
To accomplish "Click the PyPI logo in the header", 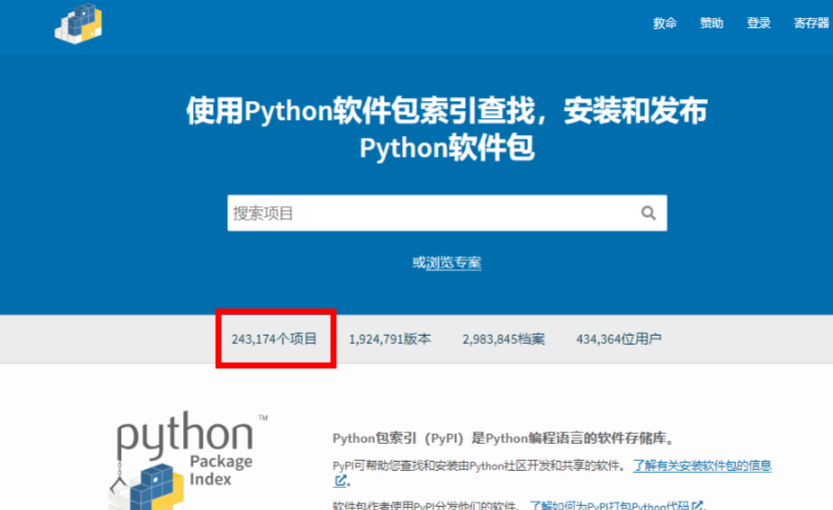I will [79, 23].
